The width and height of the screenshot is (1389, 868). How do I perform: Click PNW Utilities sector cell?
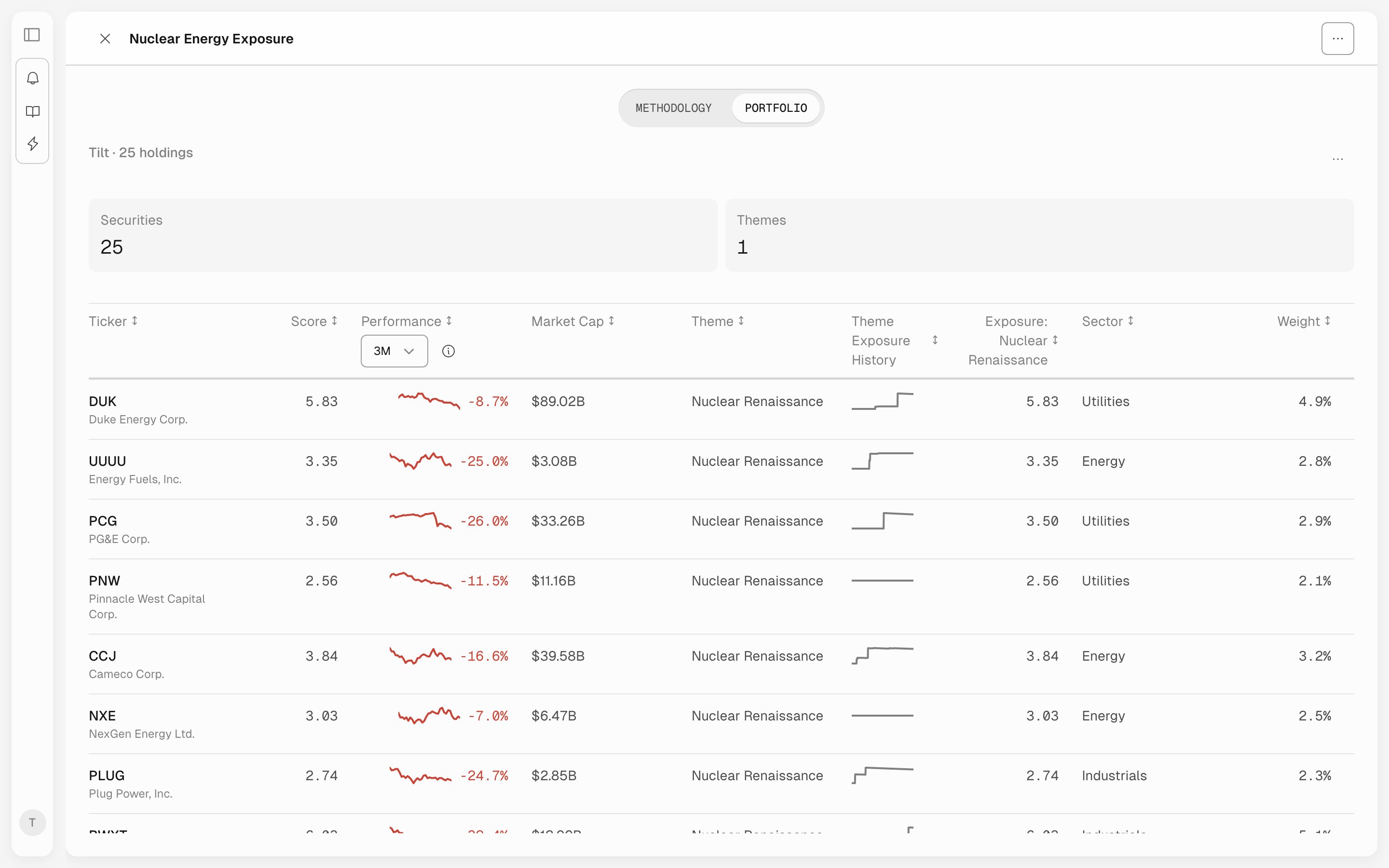(x=1105, y=581)
